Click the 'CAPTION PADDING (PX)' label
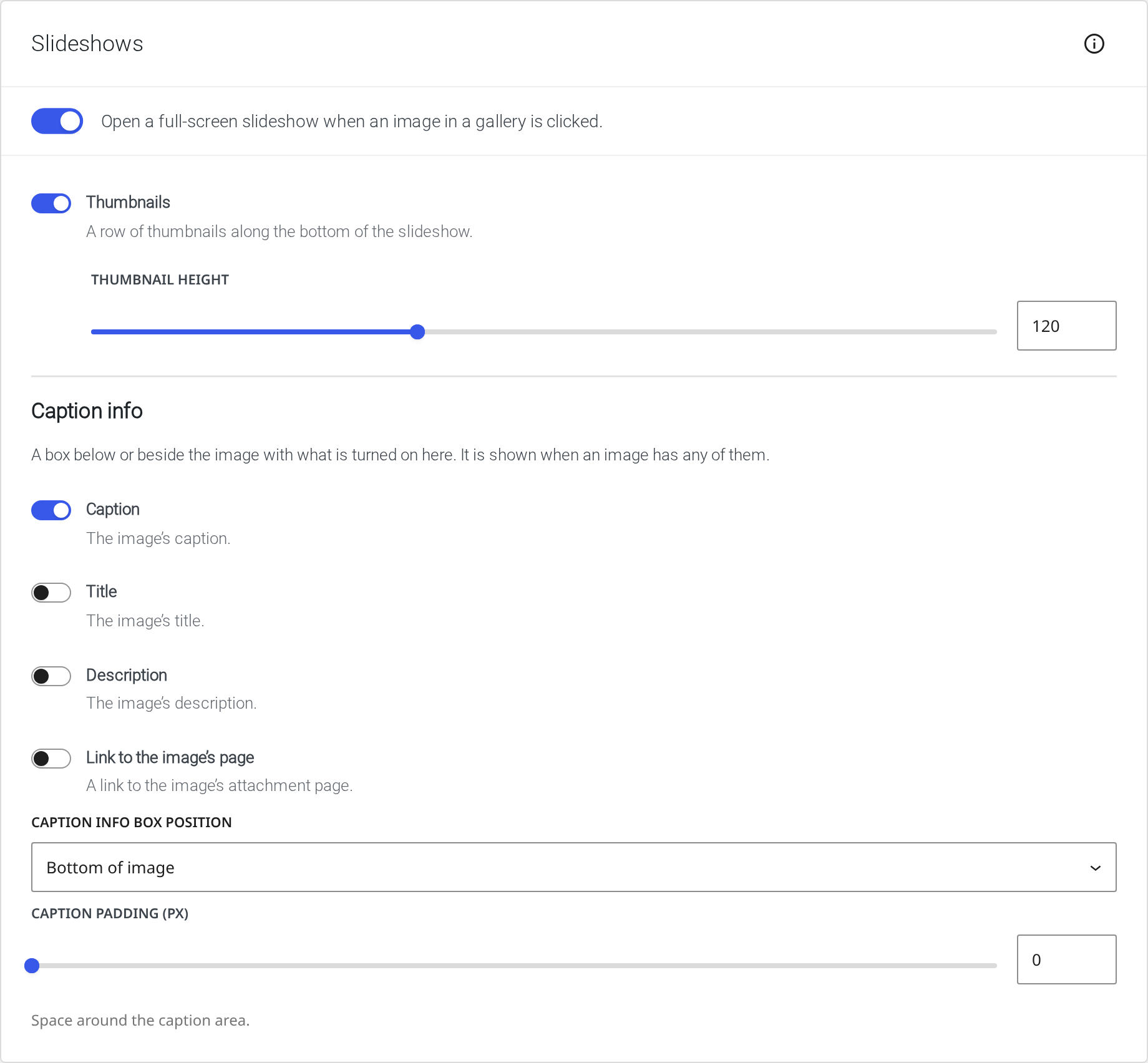Image resolution: width=1148 pixels, height=1063 pixels. click(x=110, y=913)
